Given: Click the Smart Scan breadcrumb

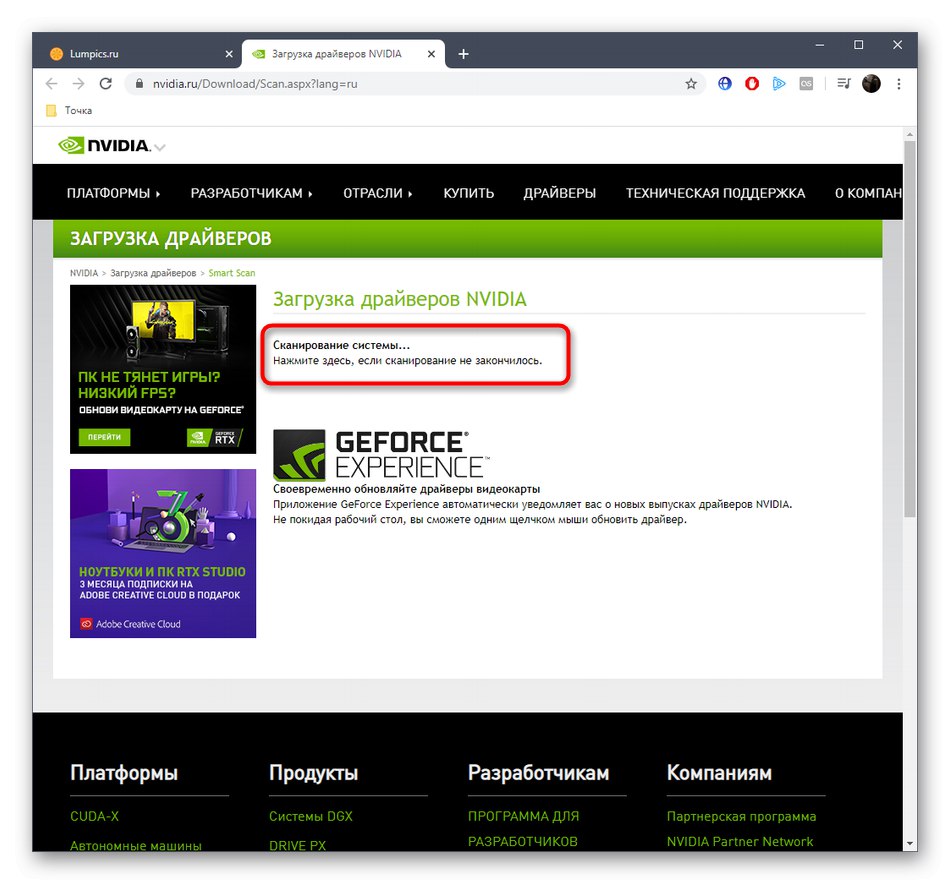Looking at the screenshot, I should [231, 273].
